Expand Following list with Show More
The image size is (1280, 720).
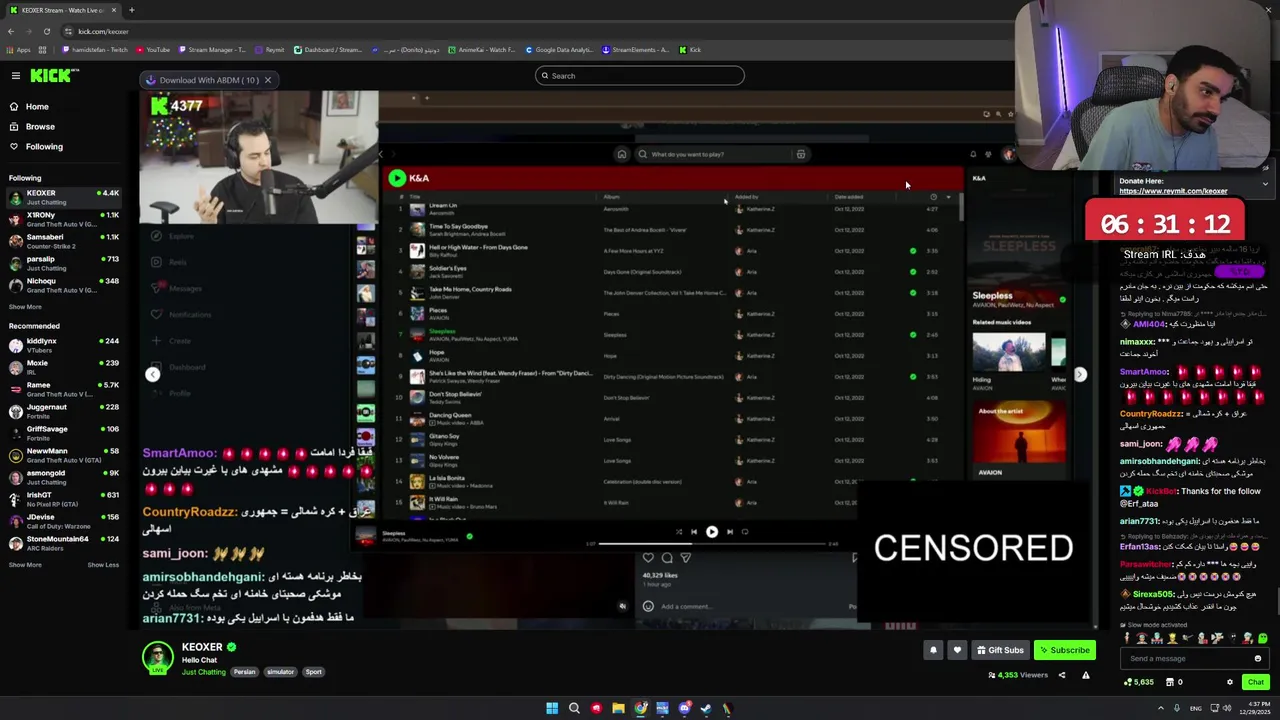pyautogui.click(x=25, y=307)
